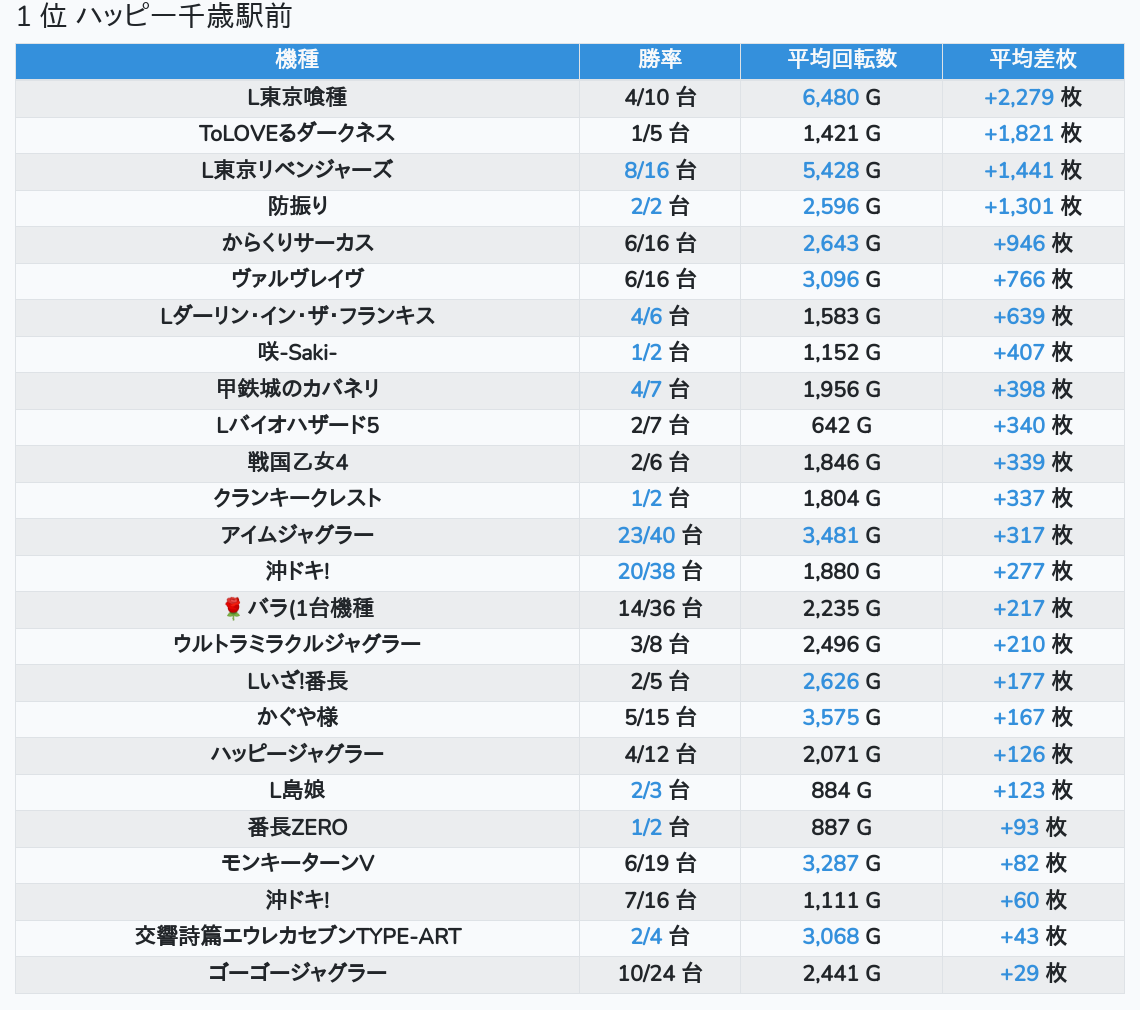Pick 'Lダーリン･イン･ザ･フランキス' from the list
Screen dimensions: 1140x1010
click(297, 316)
